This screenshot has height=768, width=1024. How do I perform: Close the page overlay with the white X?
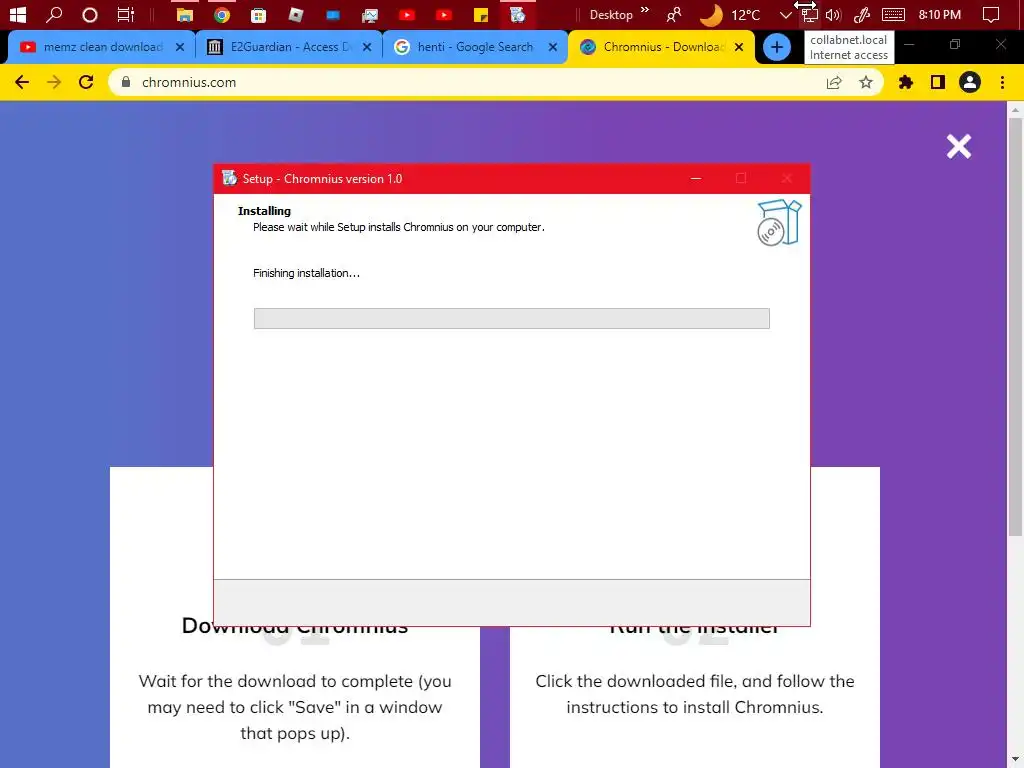(x=959, y=146)
